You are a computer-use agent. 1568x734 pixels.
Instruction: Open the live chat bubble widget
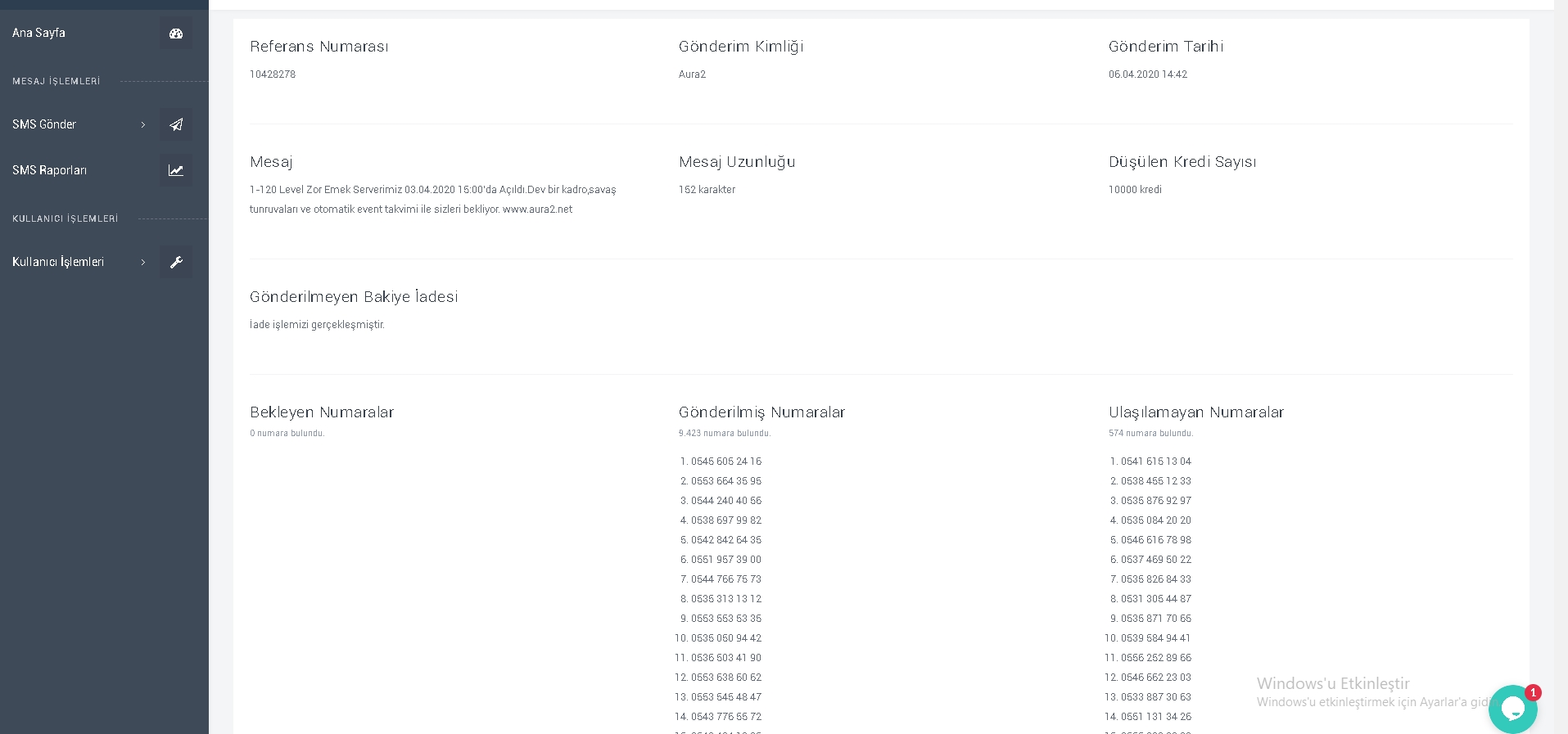coord(1512,709)
